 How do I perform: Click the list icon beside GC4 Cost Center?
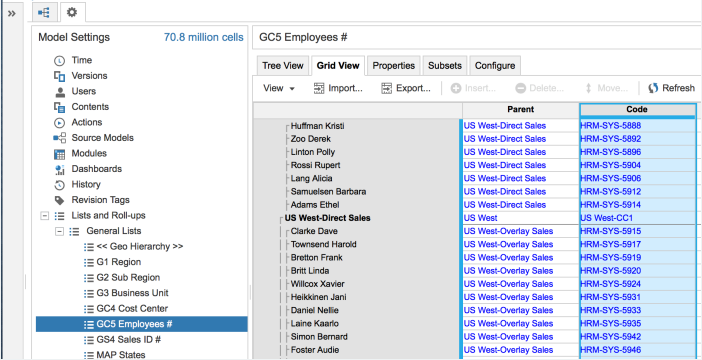tap(89, 309)
